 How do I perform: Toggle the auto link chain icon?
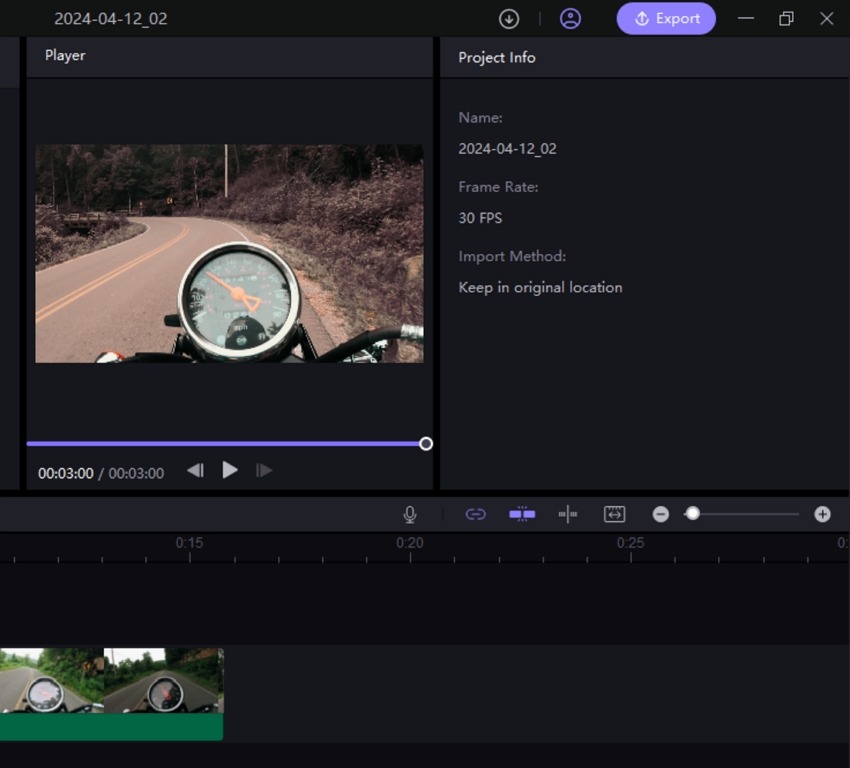[476, 514]
